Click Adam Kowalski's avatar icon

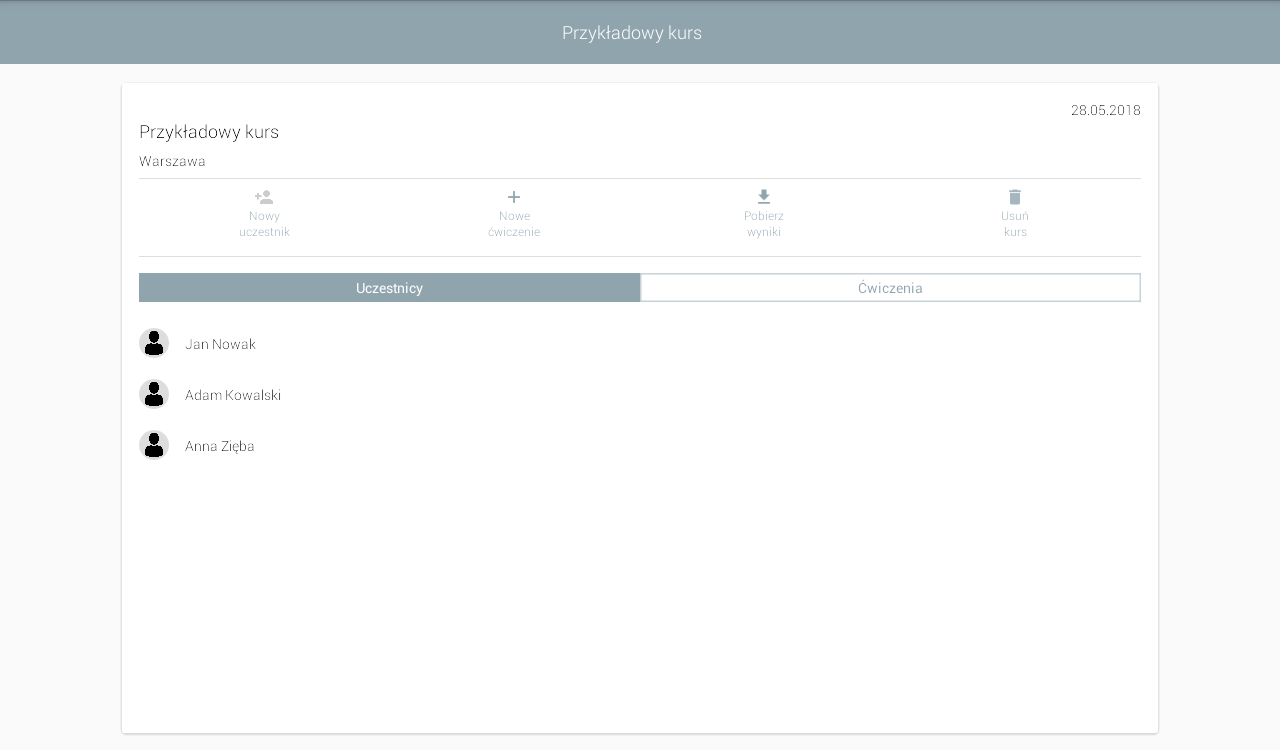tap(154, 394)
